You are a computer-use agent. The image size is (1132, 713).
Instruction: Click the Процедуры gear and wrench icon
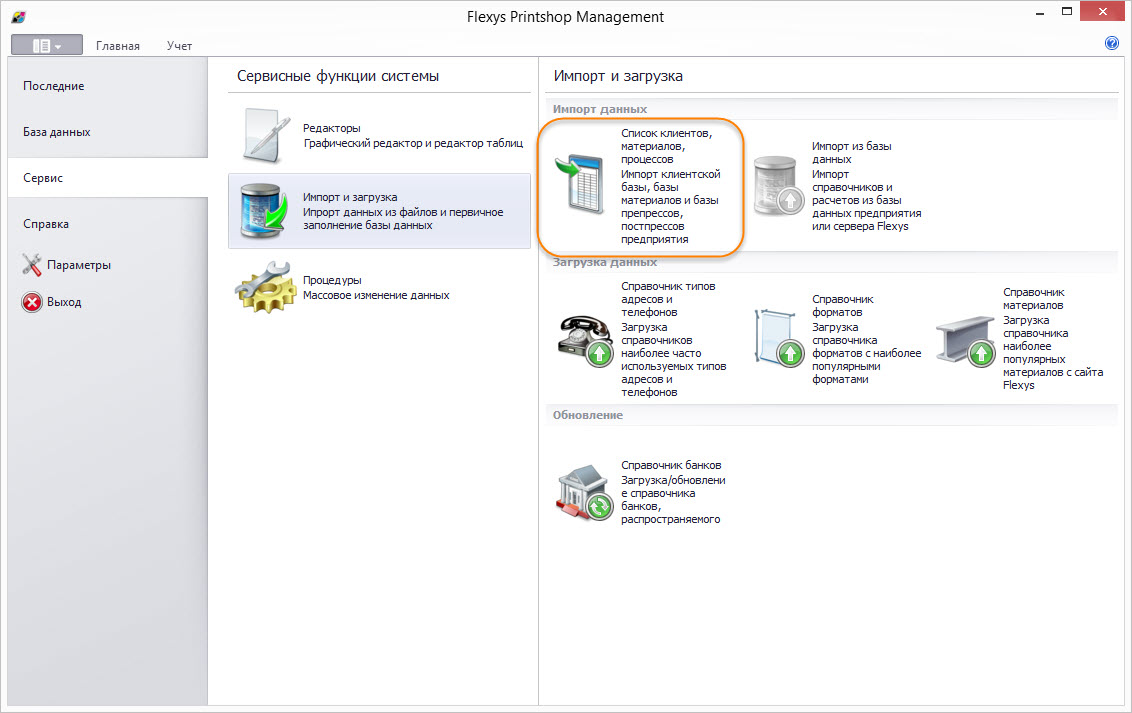266,287
